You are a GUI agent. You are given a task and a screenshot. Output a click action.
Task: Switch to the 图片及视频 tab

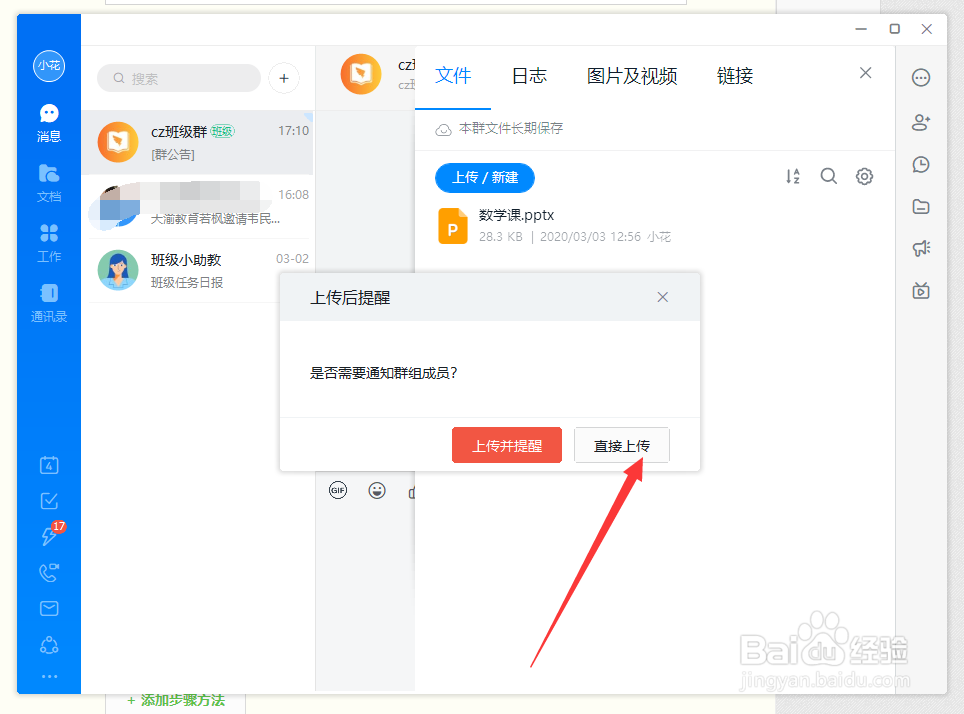(633, 75)
